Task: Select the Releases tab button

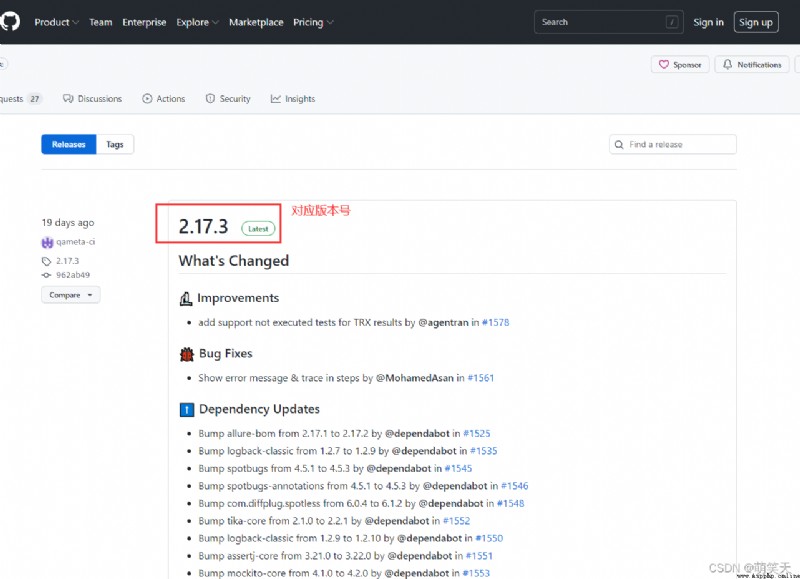Action: [x=68, y=144]
